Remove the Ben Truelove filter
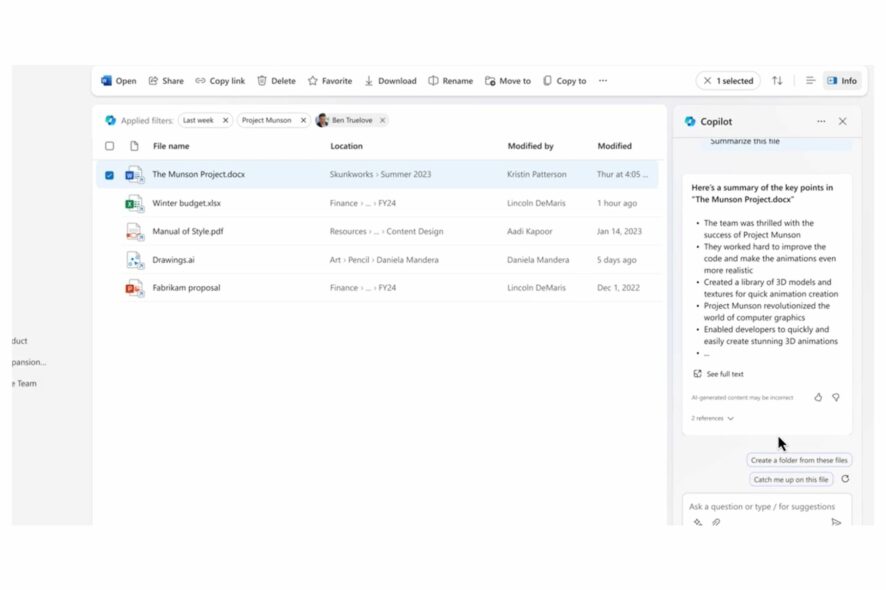 (383, 120)
